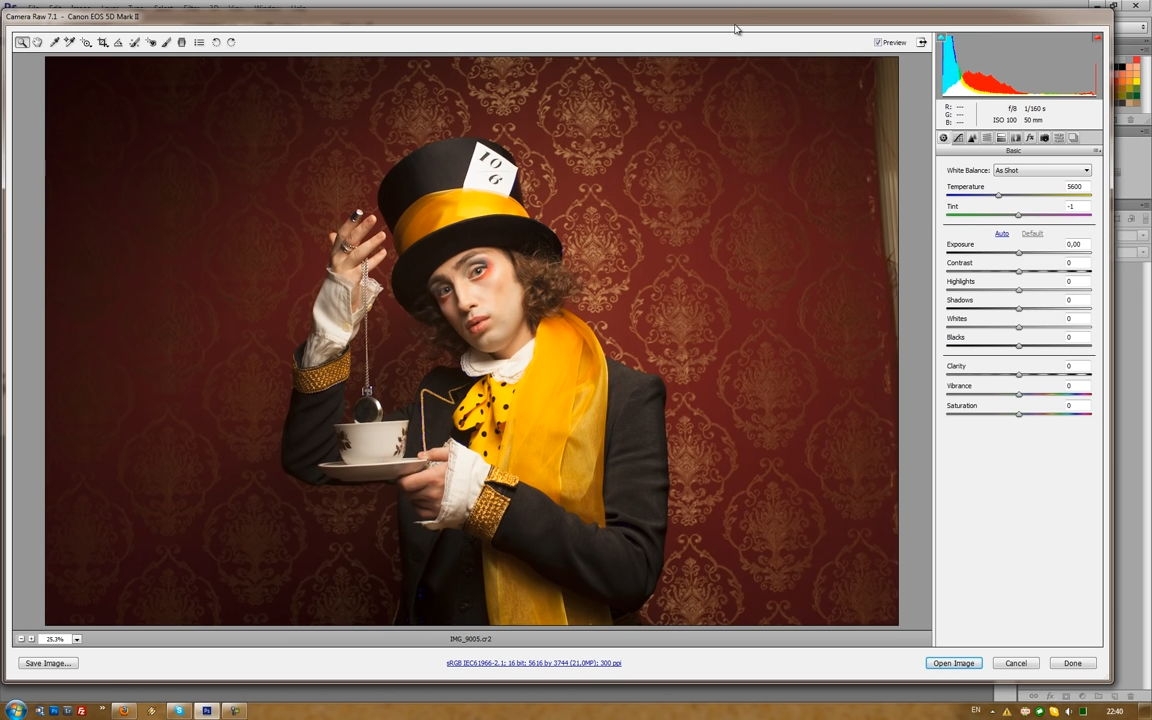Rotate image 90° counterclockwise
The width and height of the screenshot is (1152, 720).
[216, 43]
